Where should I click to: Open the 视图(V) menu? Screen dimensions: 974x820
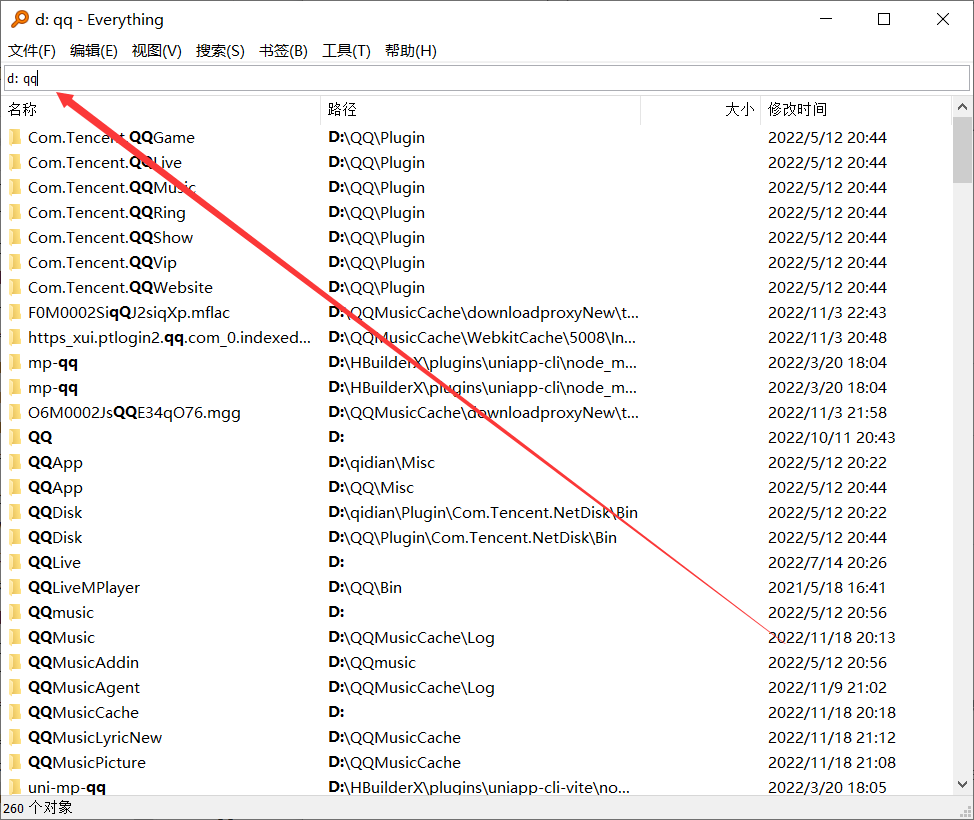[x=157, y=51]
